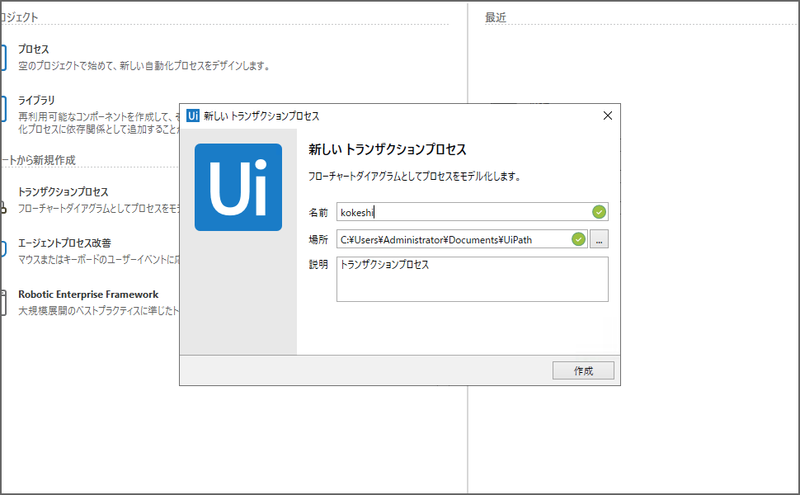The image size is (800, 495).
Task: Click 空のプロジェクトで始めて description under プロセス
Action: (144, 66)
